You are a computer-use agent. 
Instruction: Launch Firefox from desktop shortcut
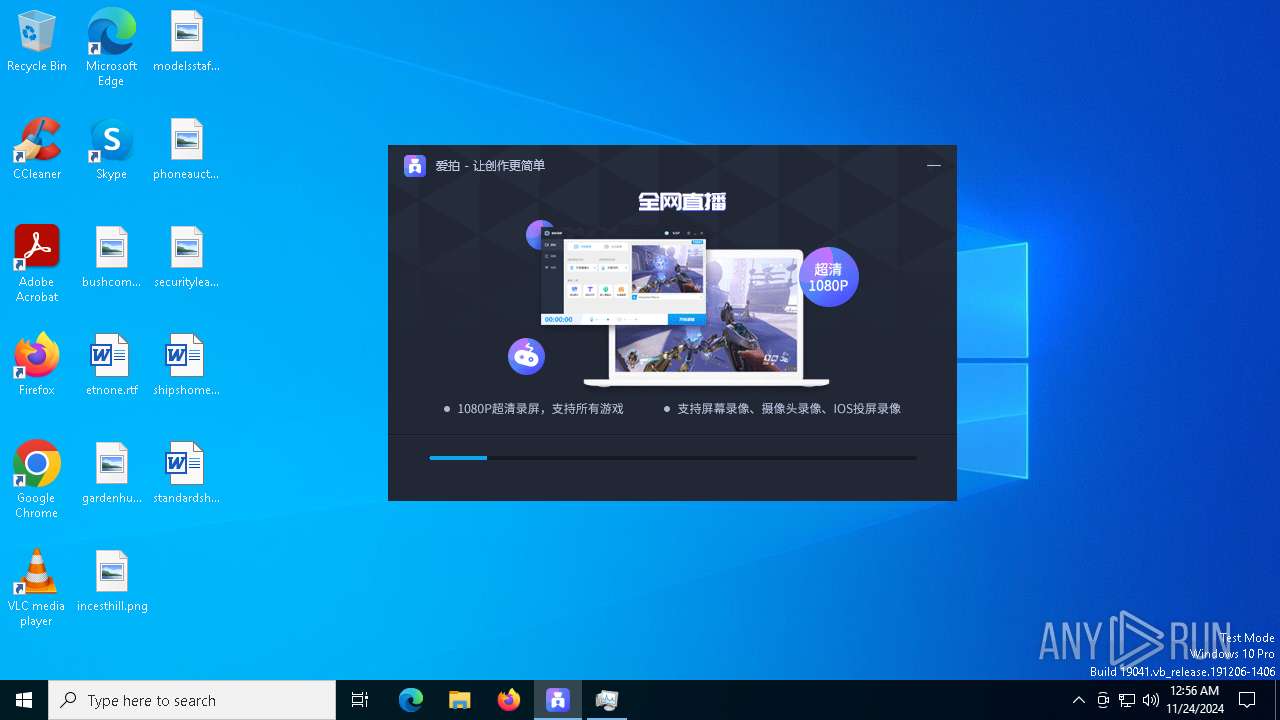(x=37, y=366)
